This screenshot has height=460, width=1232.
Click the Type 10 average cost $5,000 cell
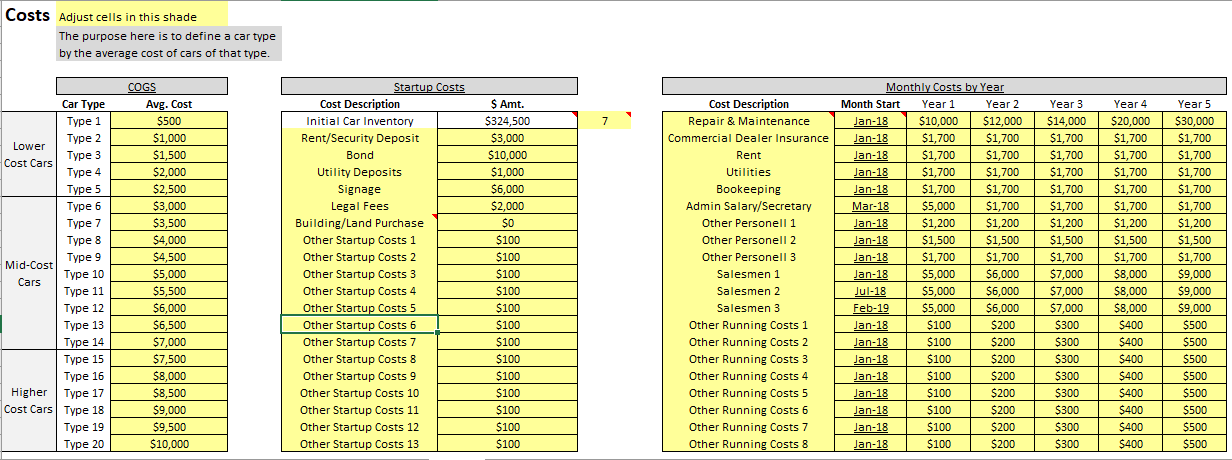click(169, 274)
